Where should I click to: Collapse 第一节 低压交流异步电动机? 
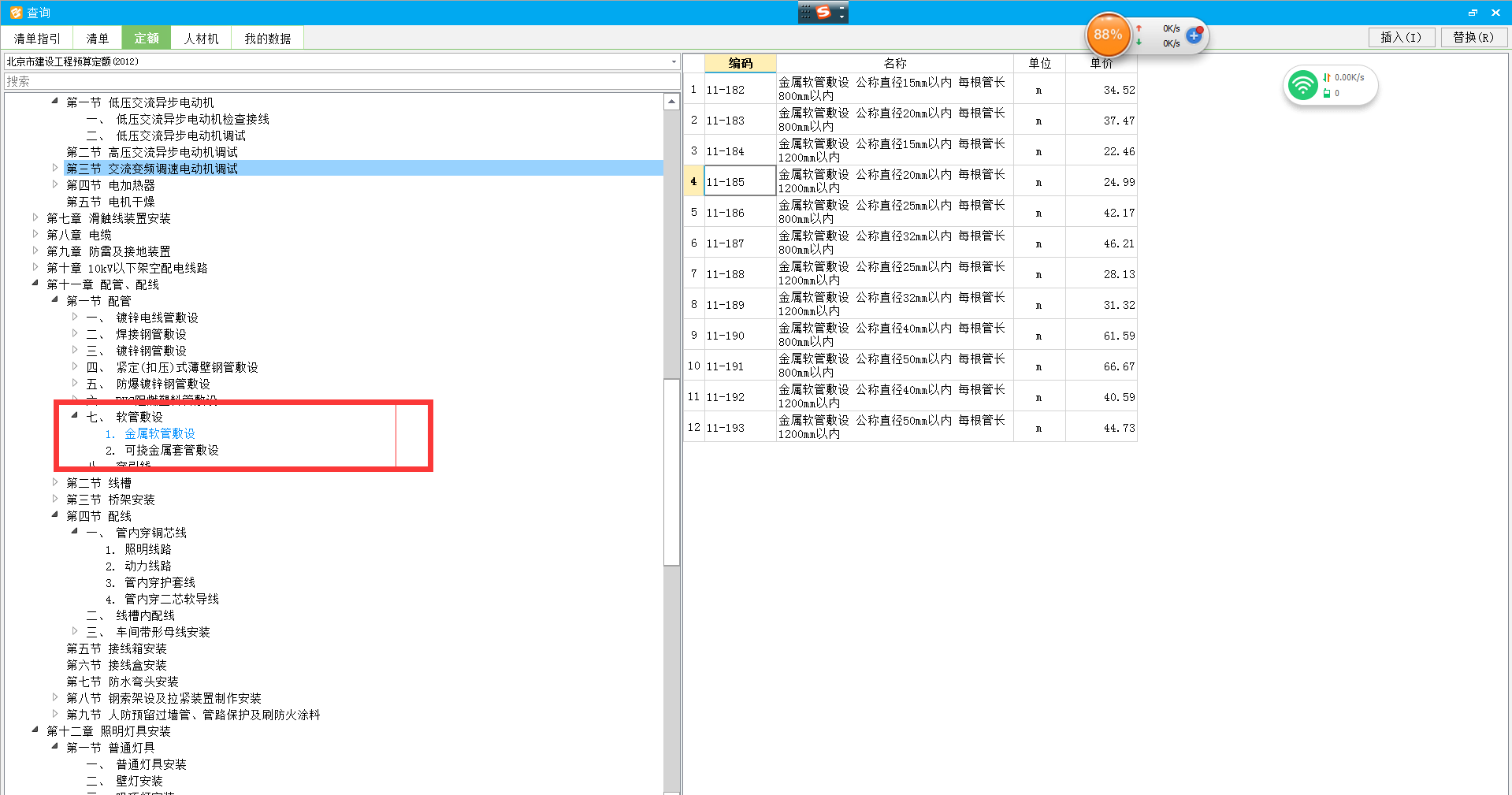[54, 101]
